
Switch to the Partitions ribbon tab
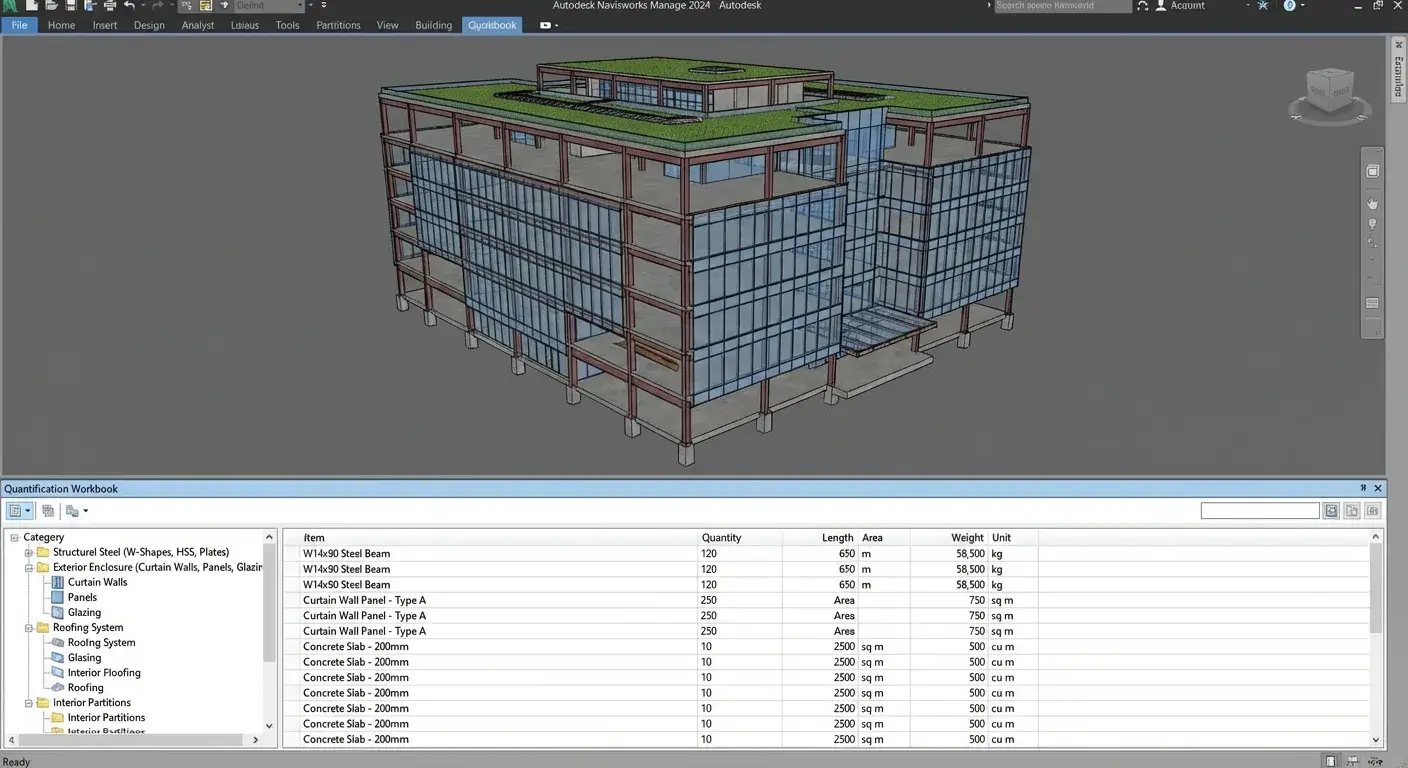point(338,25)
